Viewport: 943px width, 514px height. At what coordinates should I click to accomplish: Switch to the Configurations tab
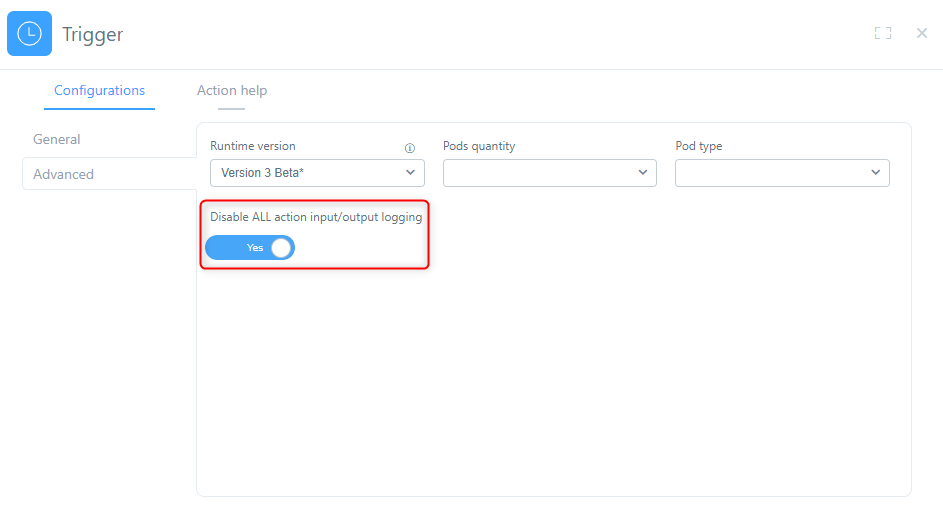click(99, 90)
